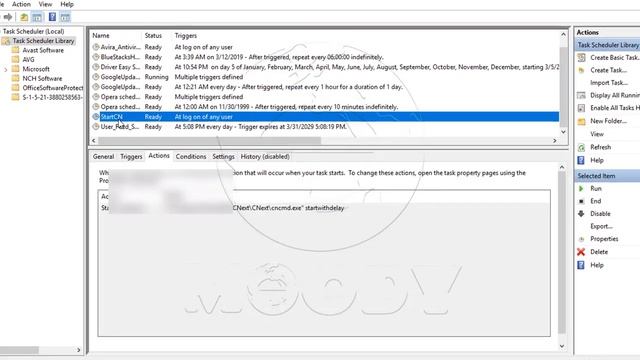The height and width of the screenshot is (360, 640).
Task: Click the blue Help toolbar icon
Action: pyautogui.click(x=52, y=17)
